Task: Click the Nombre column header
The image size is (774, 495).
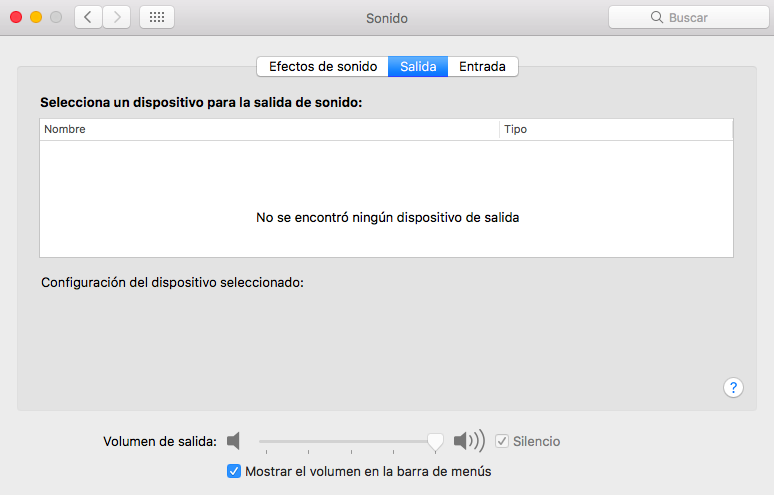Action: 269,130
